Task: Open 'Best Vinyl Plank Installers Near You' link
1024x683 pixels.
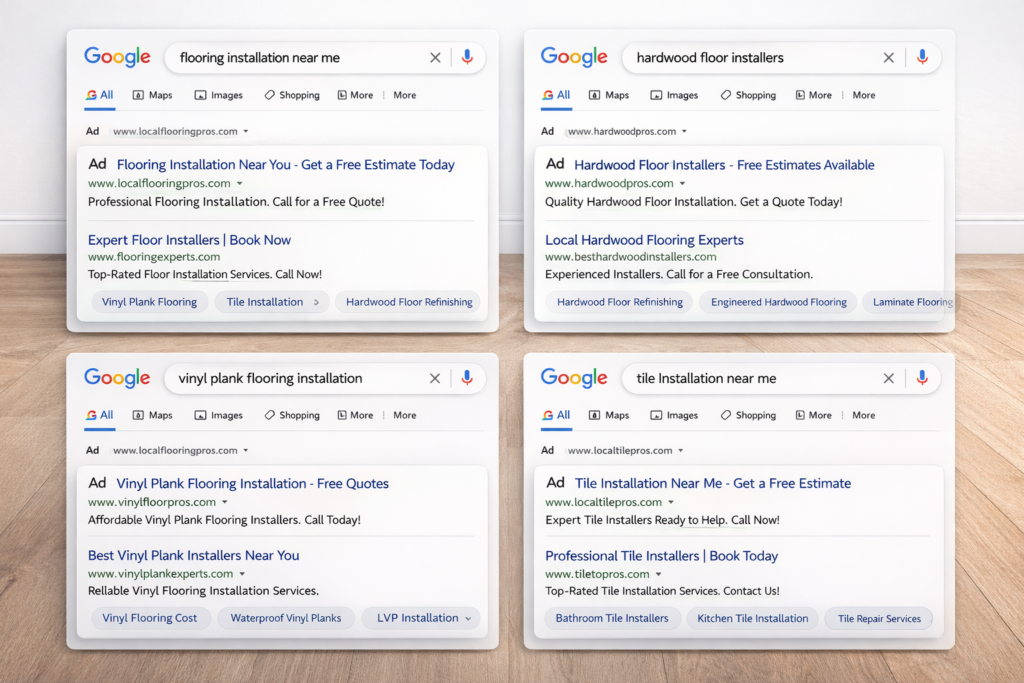Action: [x=193, y=555]
